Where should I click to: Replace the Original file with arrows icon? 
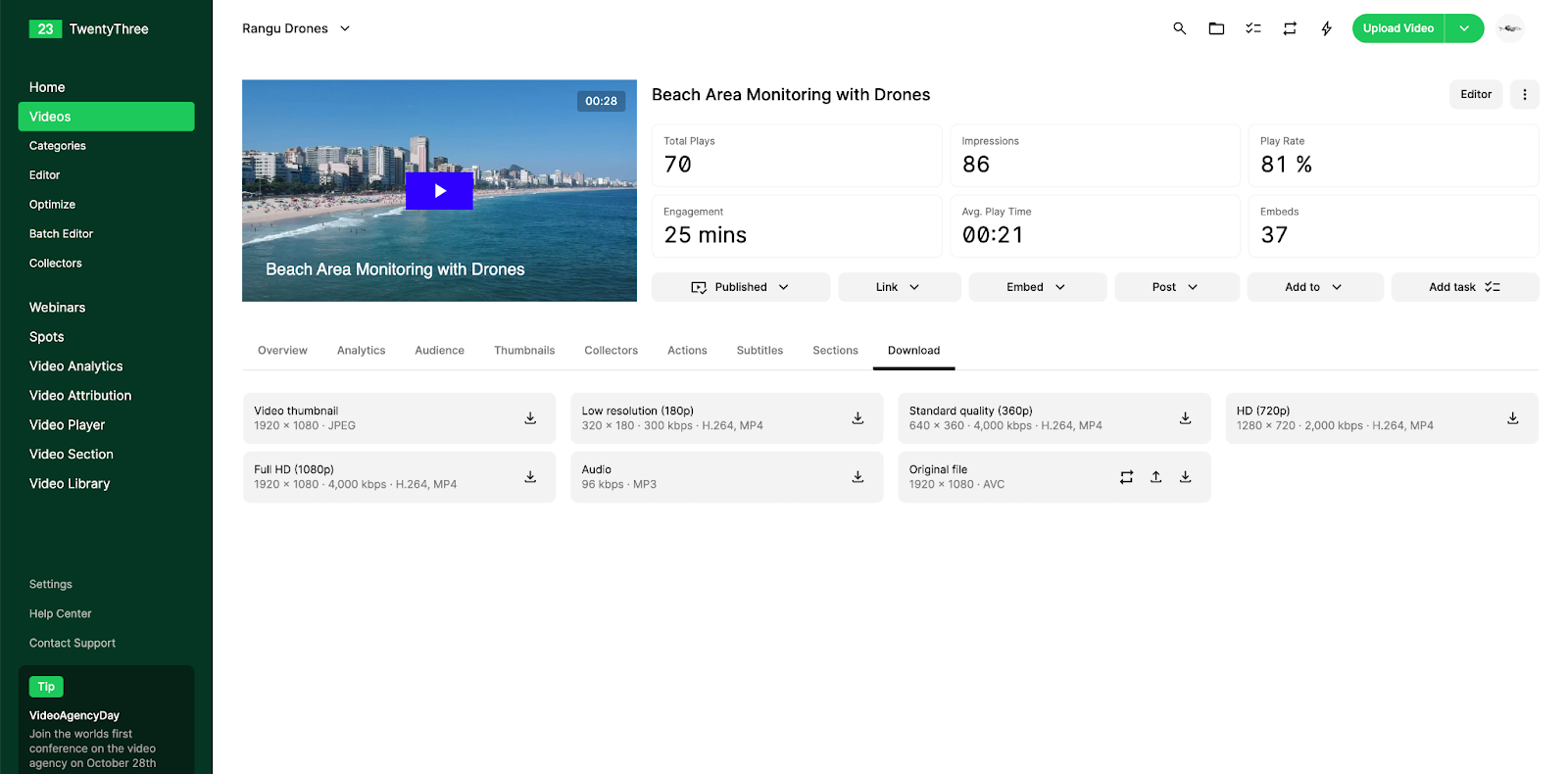(1126, 477)
